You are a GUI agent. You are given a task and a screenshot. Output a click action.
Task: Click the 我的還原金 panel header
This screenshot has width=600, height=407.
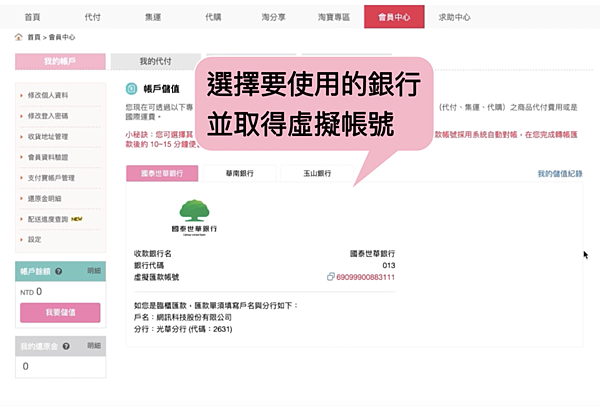pyautogui.click(x=60, y=346)
